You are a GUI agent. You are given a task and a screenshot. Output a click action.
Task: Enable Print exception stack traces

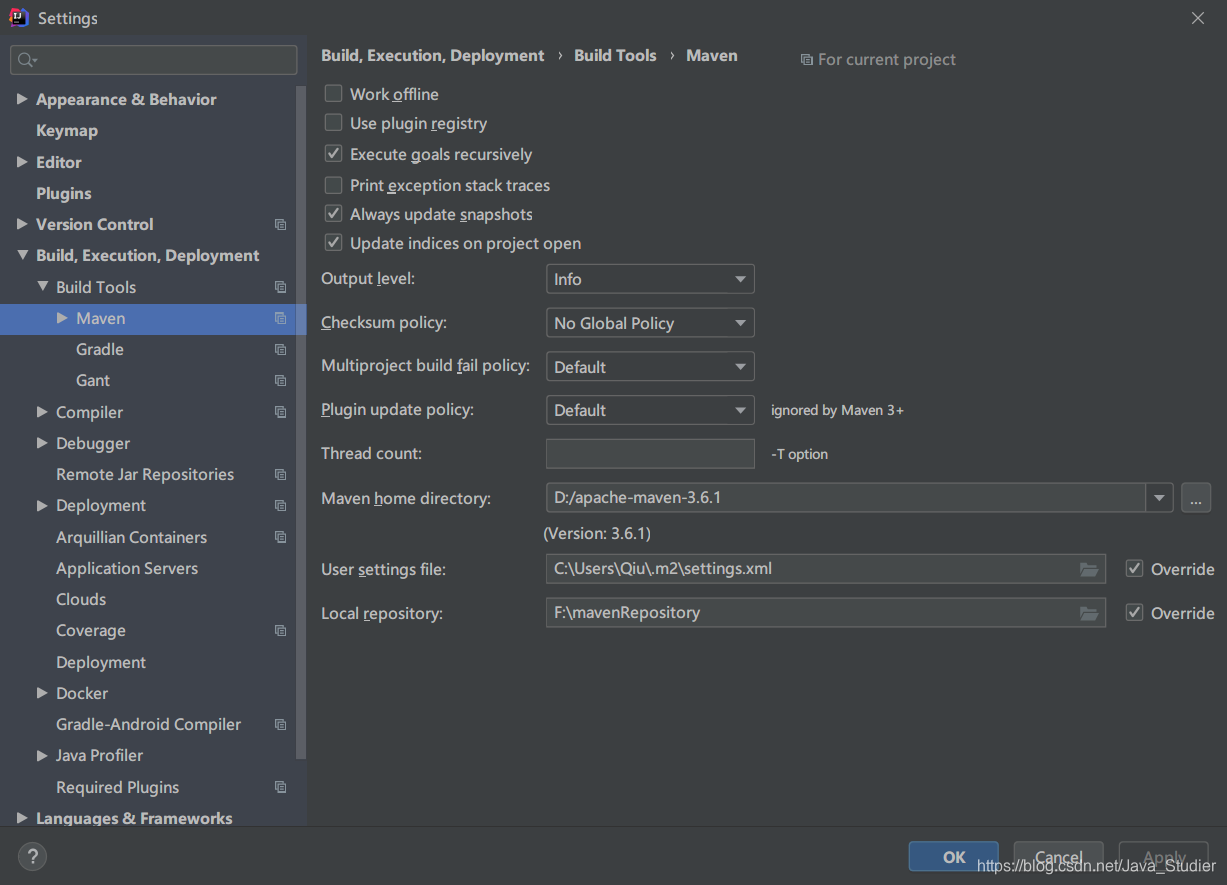coord(334,185)
